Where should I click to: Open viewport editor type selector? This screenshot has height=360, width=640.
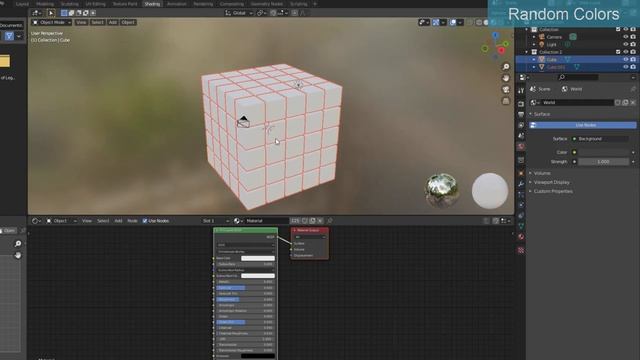37,13
